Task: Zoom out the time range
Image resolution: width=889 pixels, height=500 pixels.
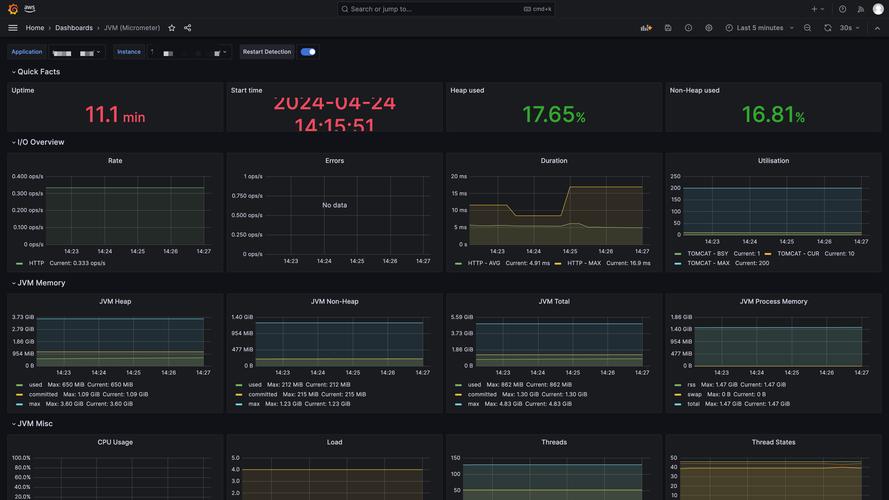Action: pos(807,28)
